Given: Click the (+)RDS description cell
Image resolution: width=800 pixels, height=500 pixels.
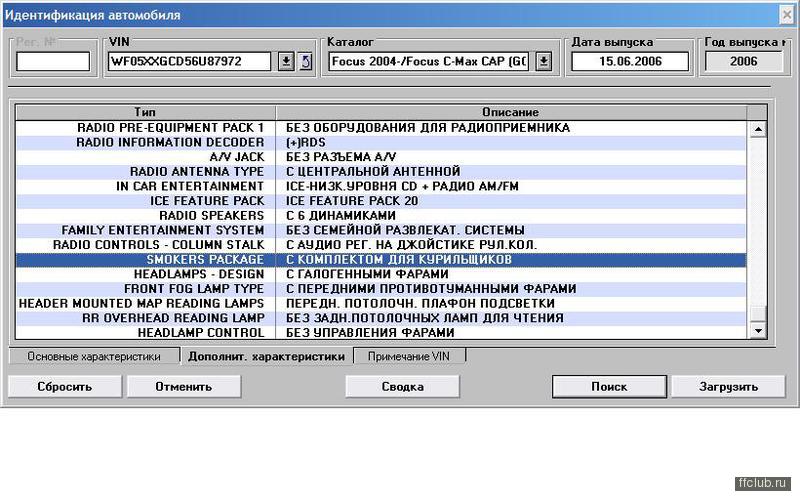Looking at the screenshot, I should click(511, 142).
